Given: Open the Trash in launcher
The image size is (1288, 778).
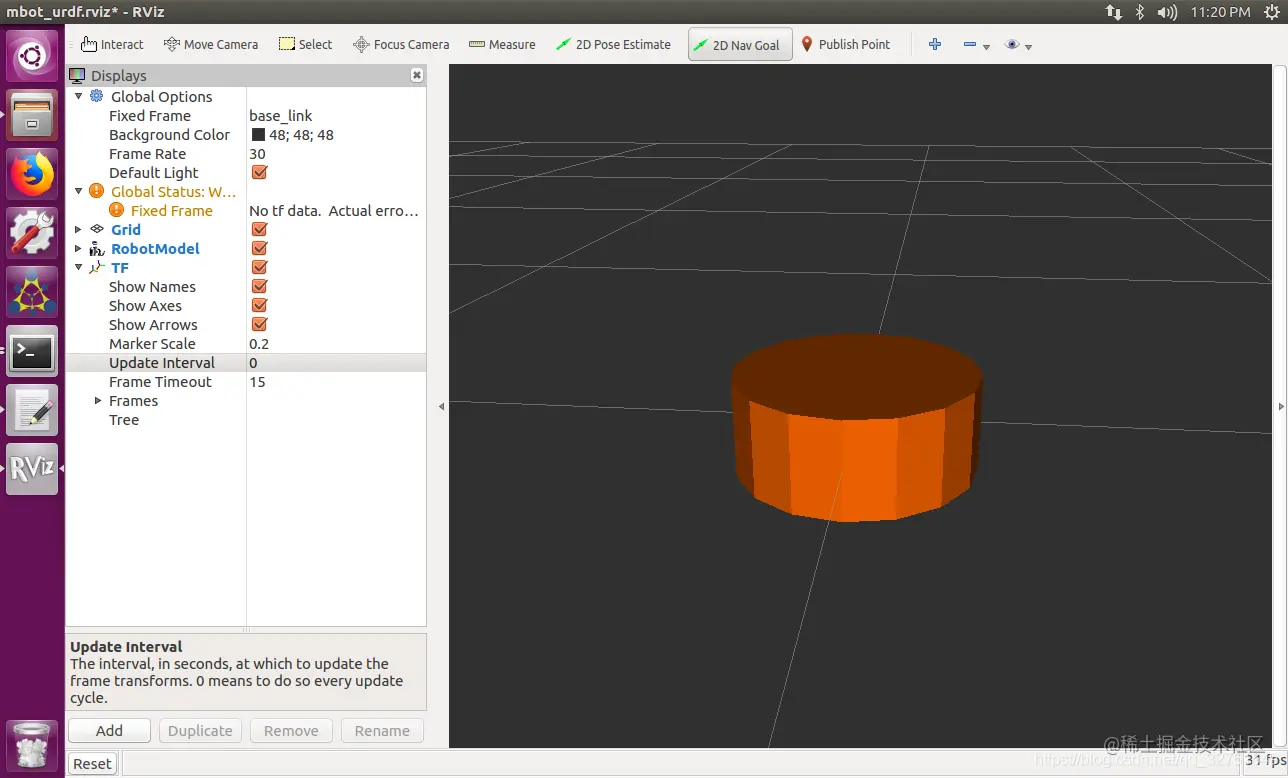Looking at the screenshot, I should [x=33, y=744].
